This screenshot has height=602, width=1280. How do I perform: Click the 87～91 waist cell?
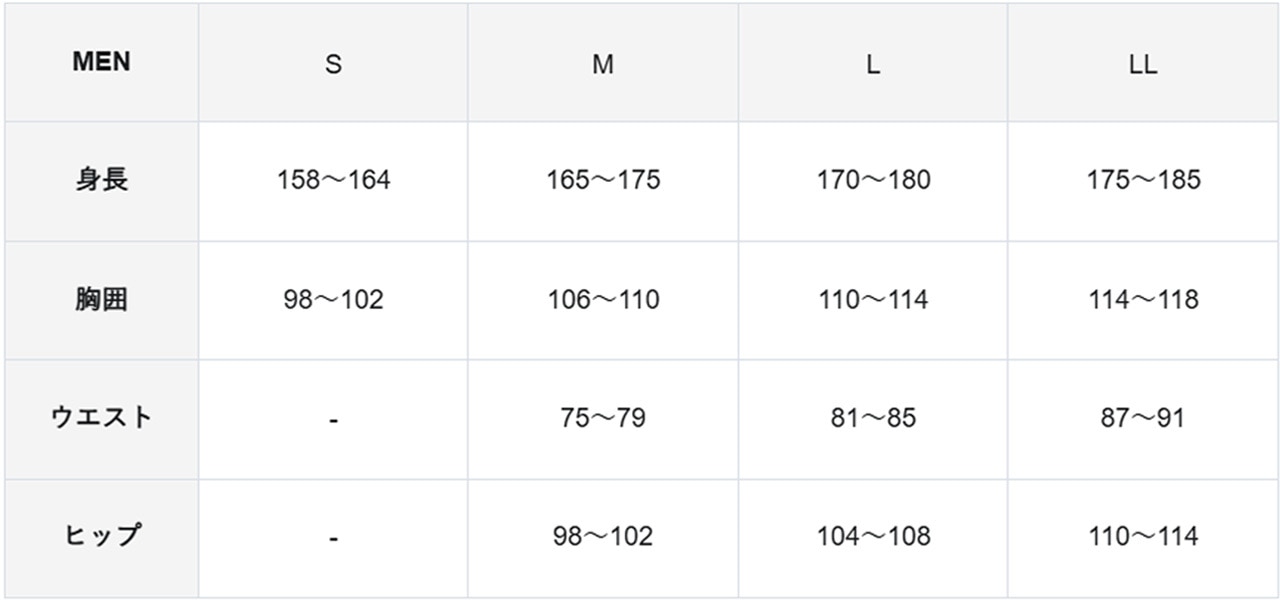coord(1143,417)
